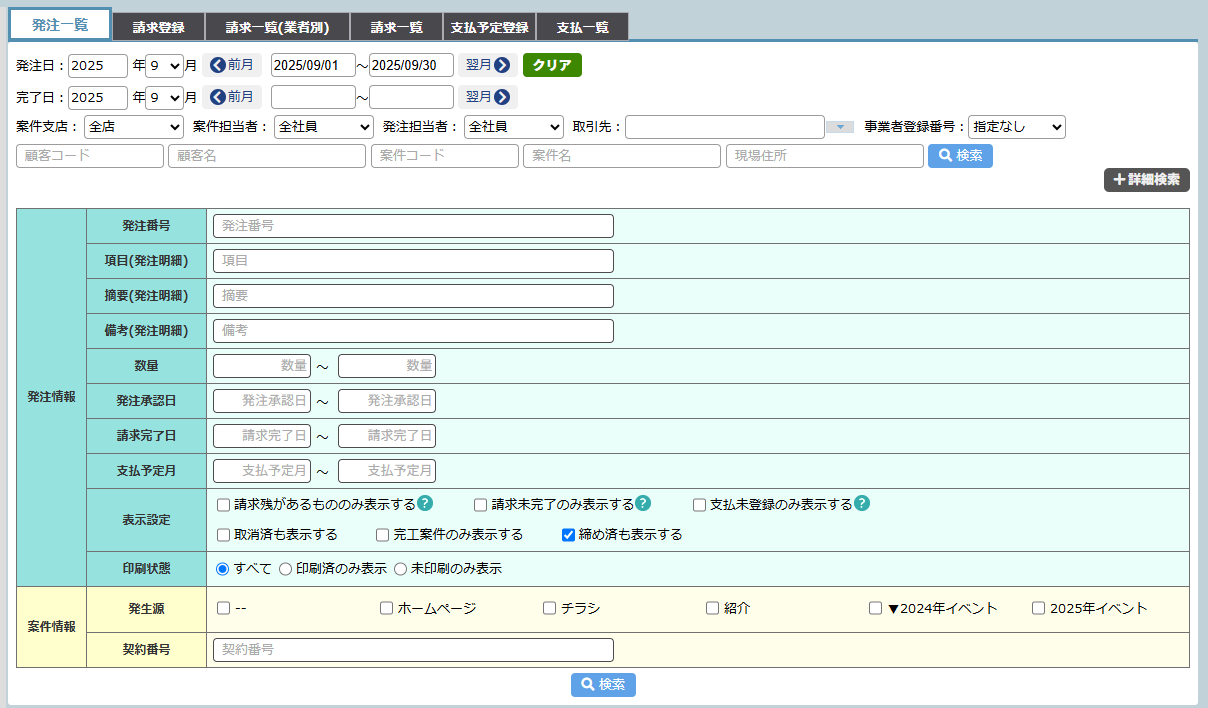Screen dimensions: 1208x708
Task: Check the 2025年イベント checkbox
Action: [1039, 608]
